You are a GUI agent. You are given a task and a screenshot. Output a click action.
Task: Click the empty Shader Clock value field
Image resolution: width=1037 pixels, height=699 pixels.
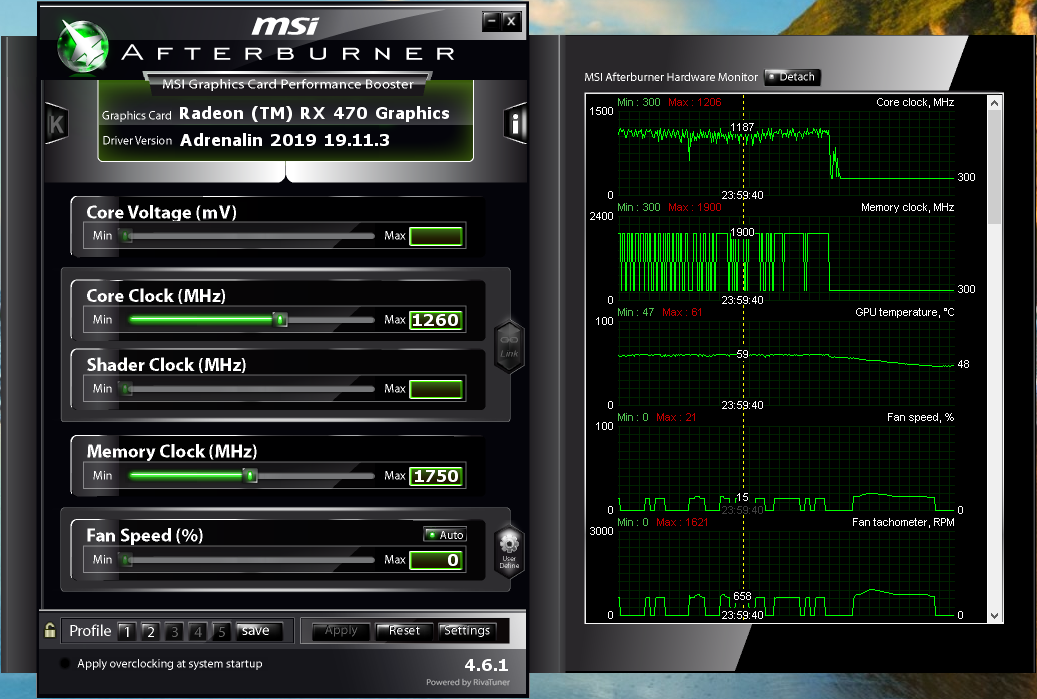pyautogui.click(x=436, y=389)
